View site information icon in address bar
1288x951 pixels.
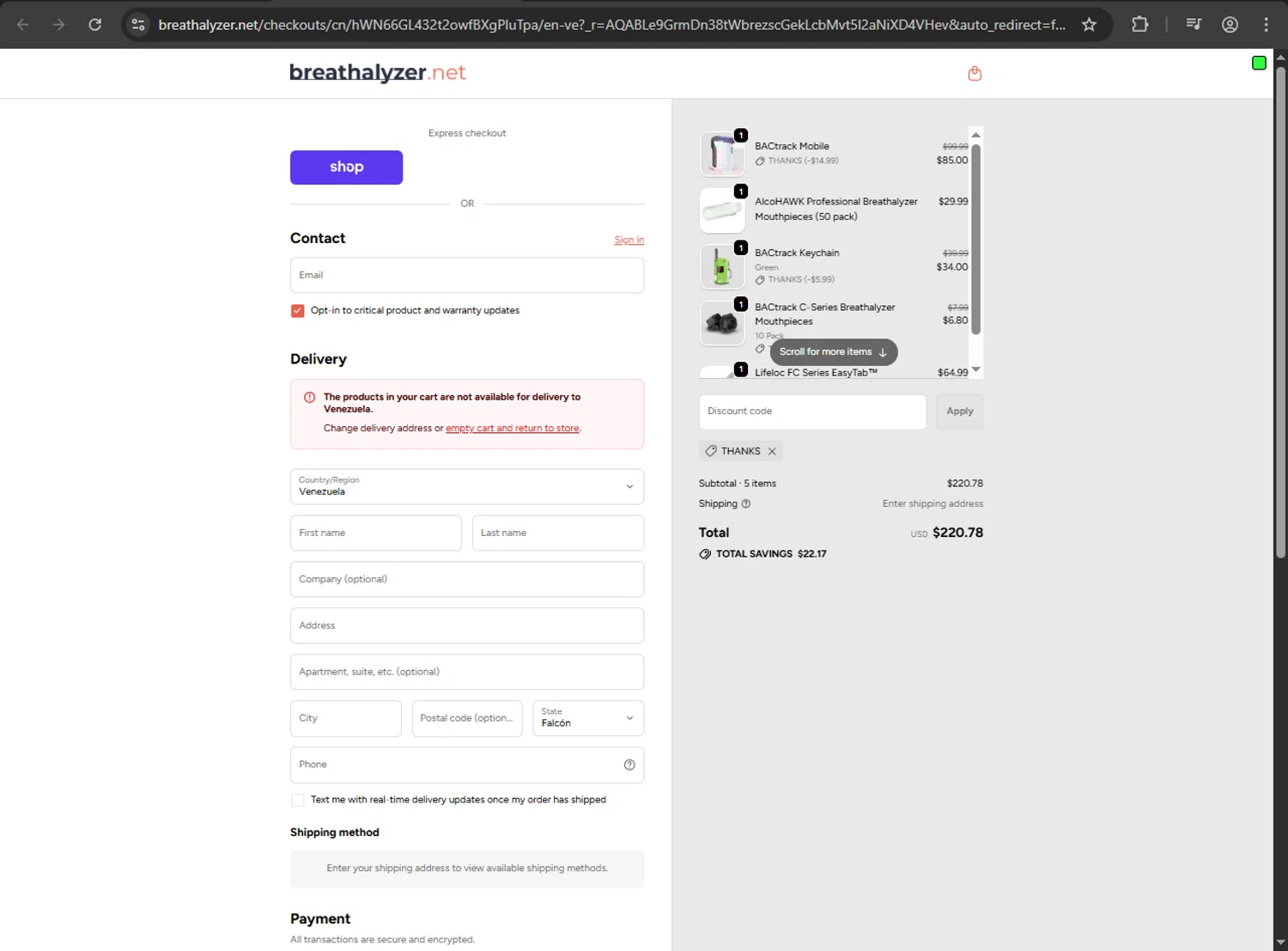coord(138,25)
